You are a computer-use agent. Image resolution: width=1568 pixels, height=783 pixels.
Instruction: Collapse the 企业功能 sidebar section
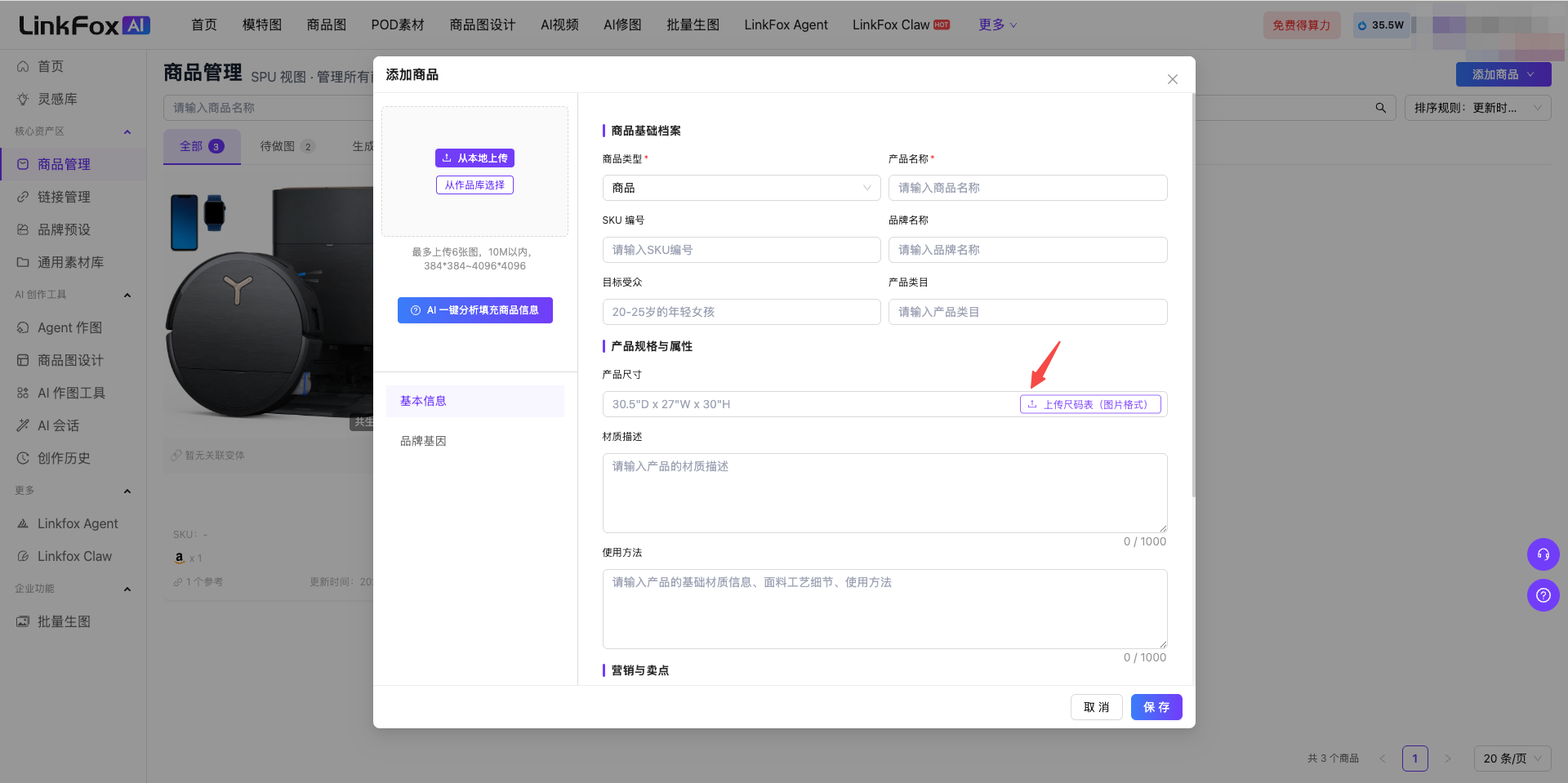click(127, 589)
